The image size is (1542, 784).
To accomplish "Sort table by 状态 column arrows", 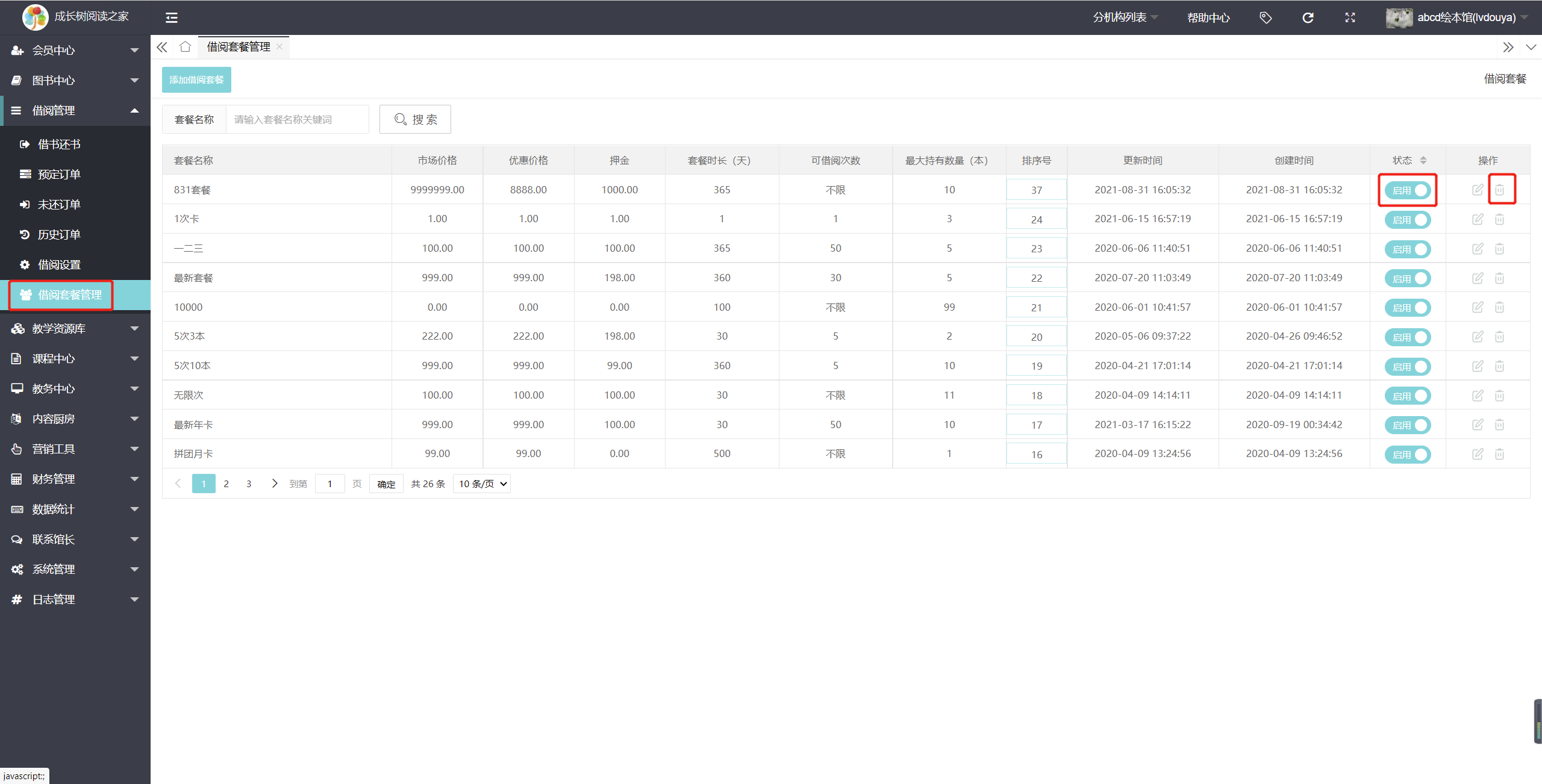I will pos(1423,160).
